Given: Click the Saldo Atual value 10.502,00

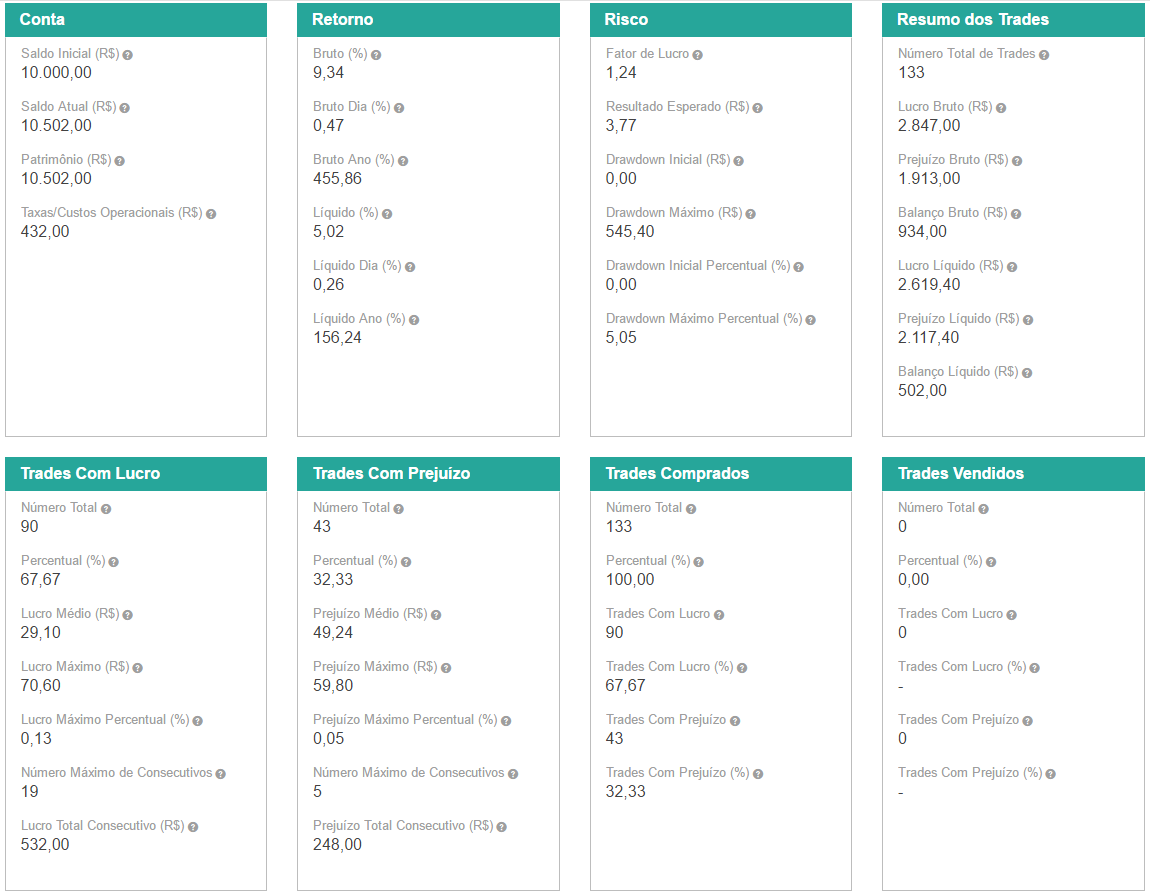Looking at the screenshot, I should tap(56, 125).
